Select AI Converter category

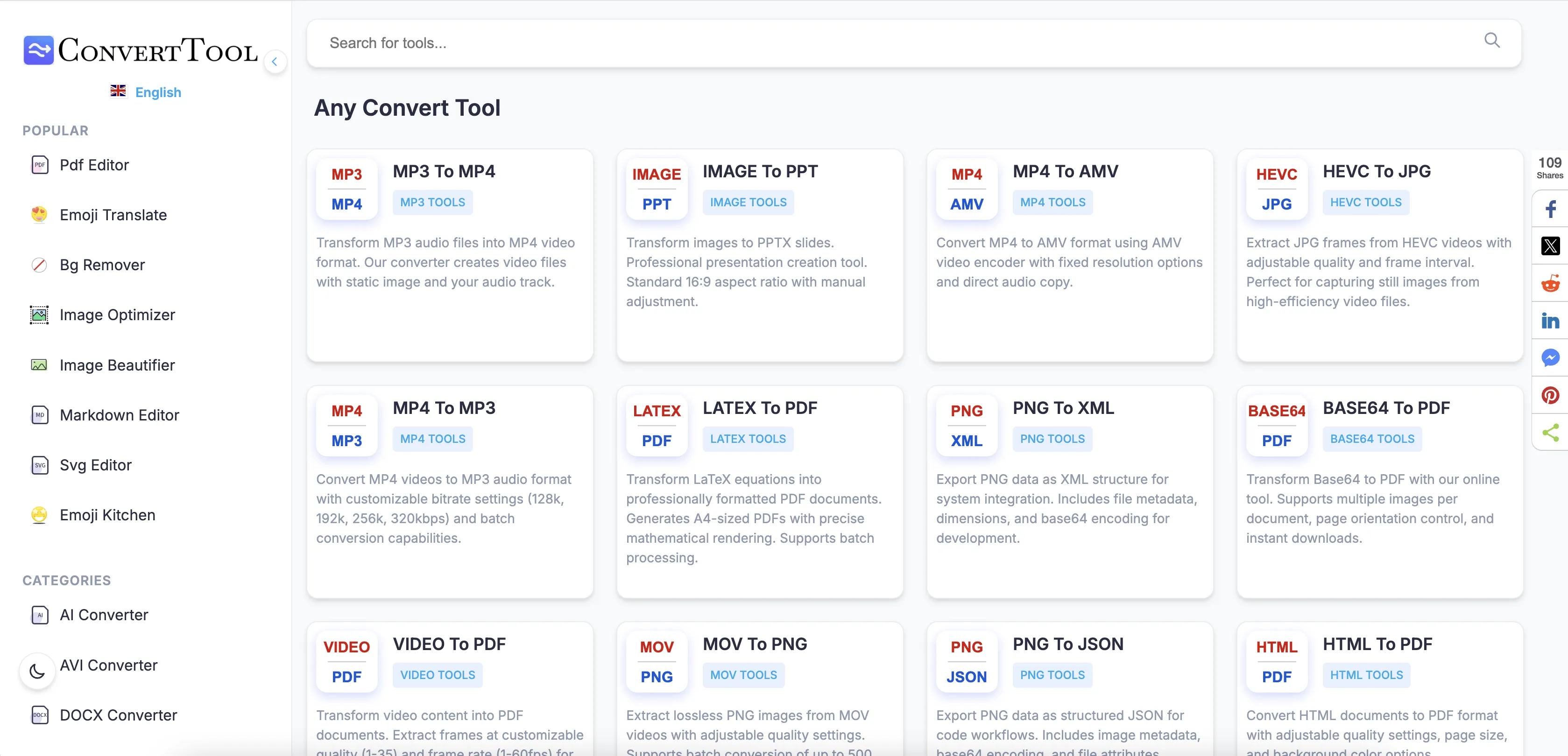pos(104,615)
